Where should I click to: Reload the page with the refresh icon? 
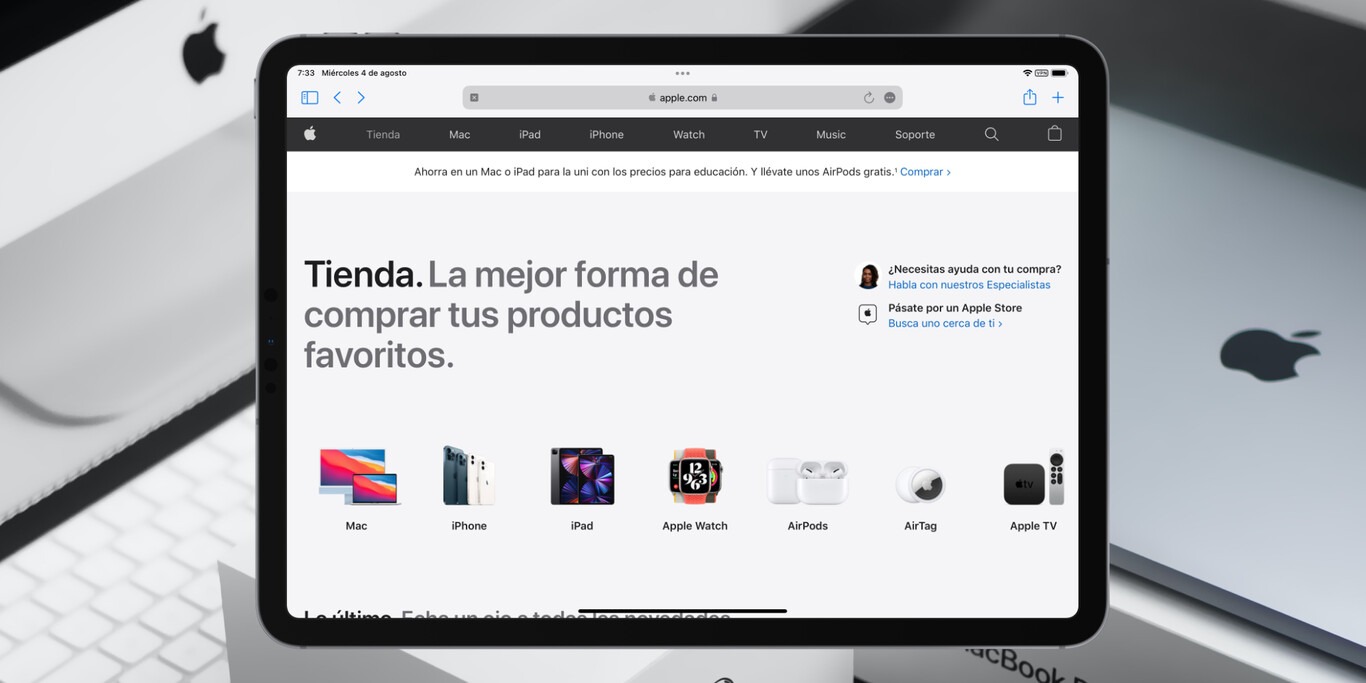(868, 98)
